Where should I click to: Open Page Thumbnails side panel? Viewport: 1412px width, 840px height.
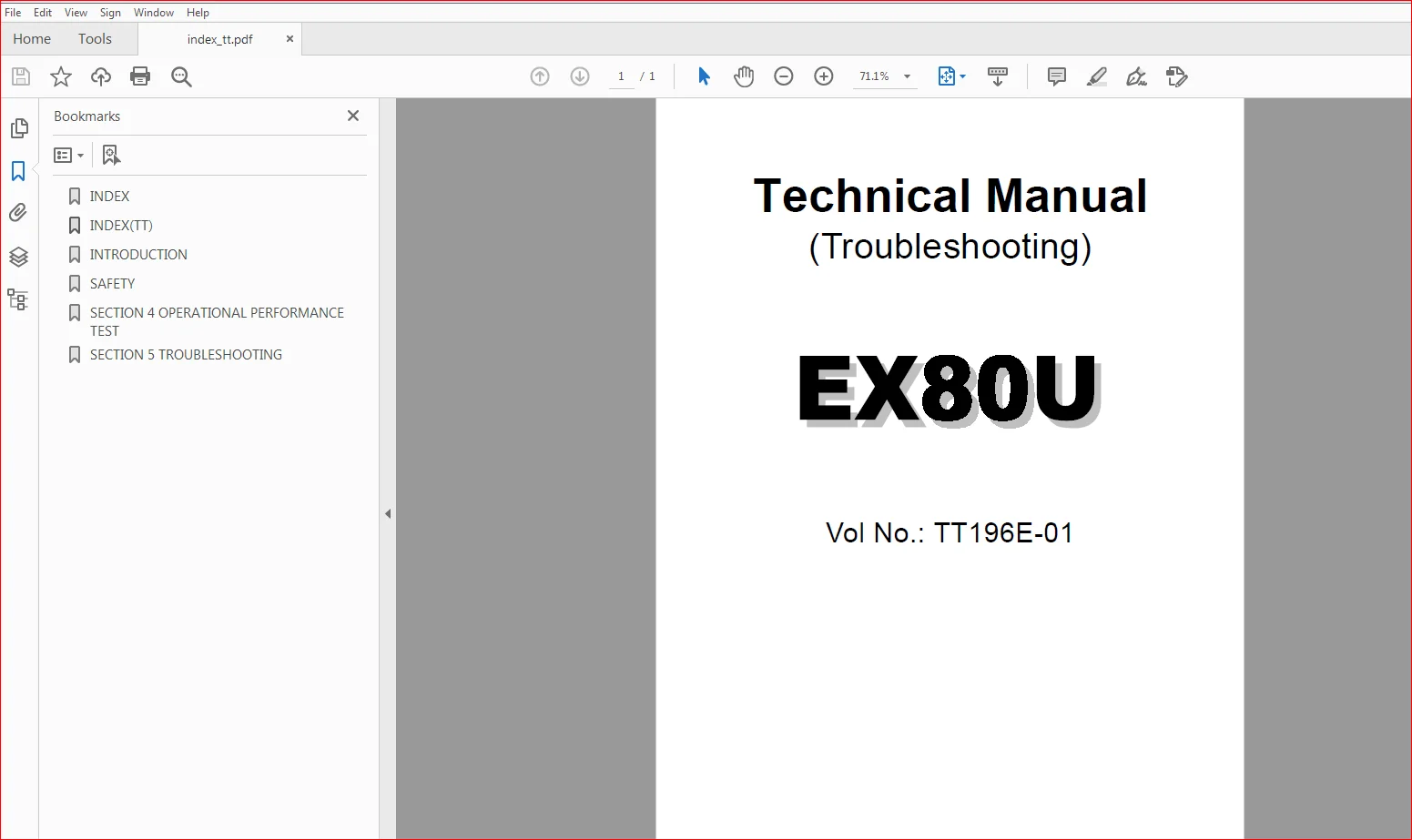(19, 128)
